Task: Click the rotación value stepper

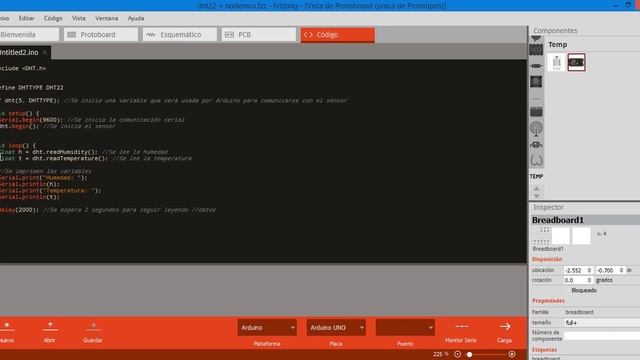Action: coord(589,280)
